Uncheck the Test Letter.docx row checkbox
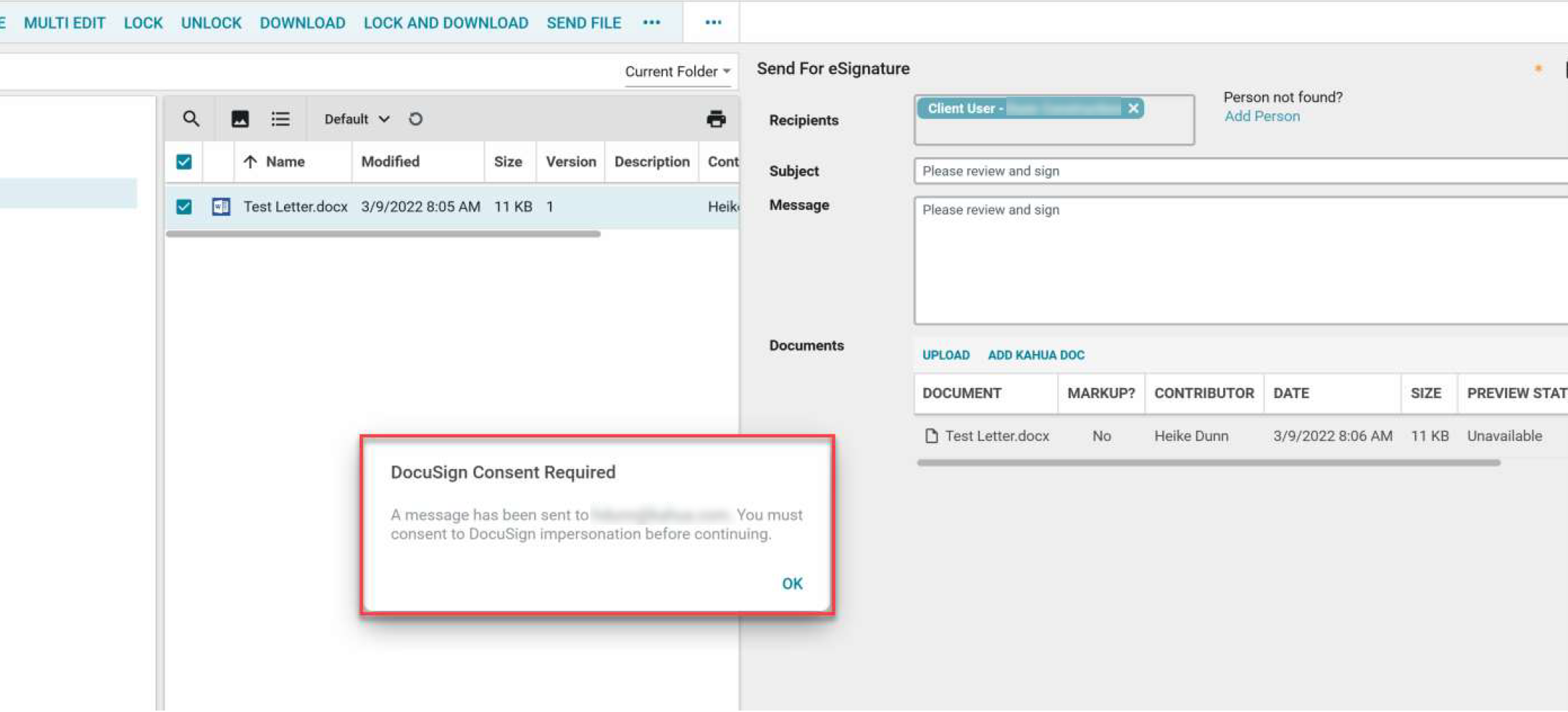1568x712 pixels. tap(184, 207)
